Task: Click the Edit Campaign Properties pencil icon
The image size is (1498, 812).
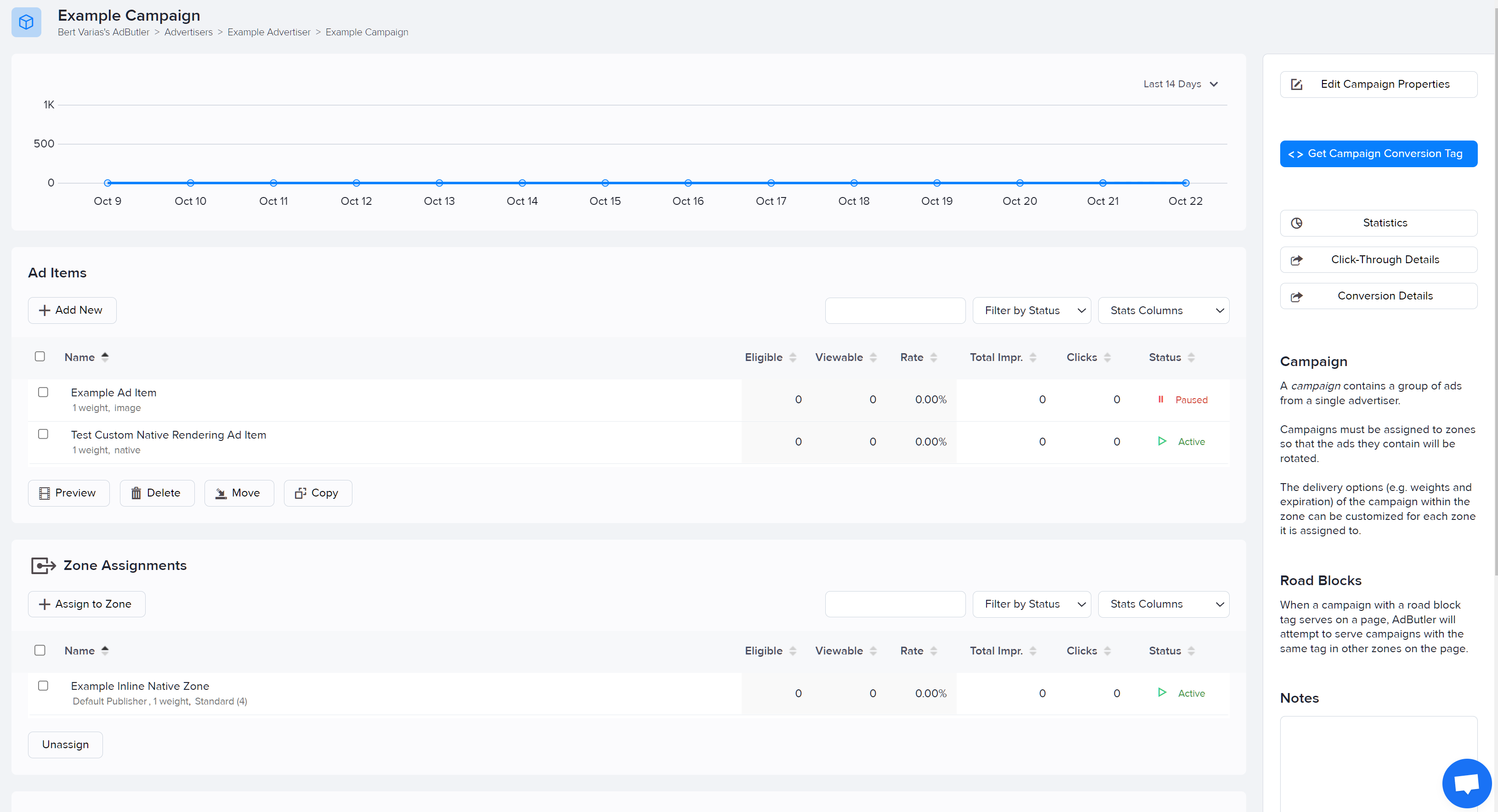Action: [x=1296, y=85]
